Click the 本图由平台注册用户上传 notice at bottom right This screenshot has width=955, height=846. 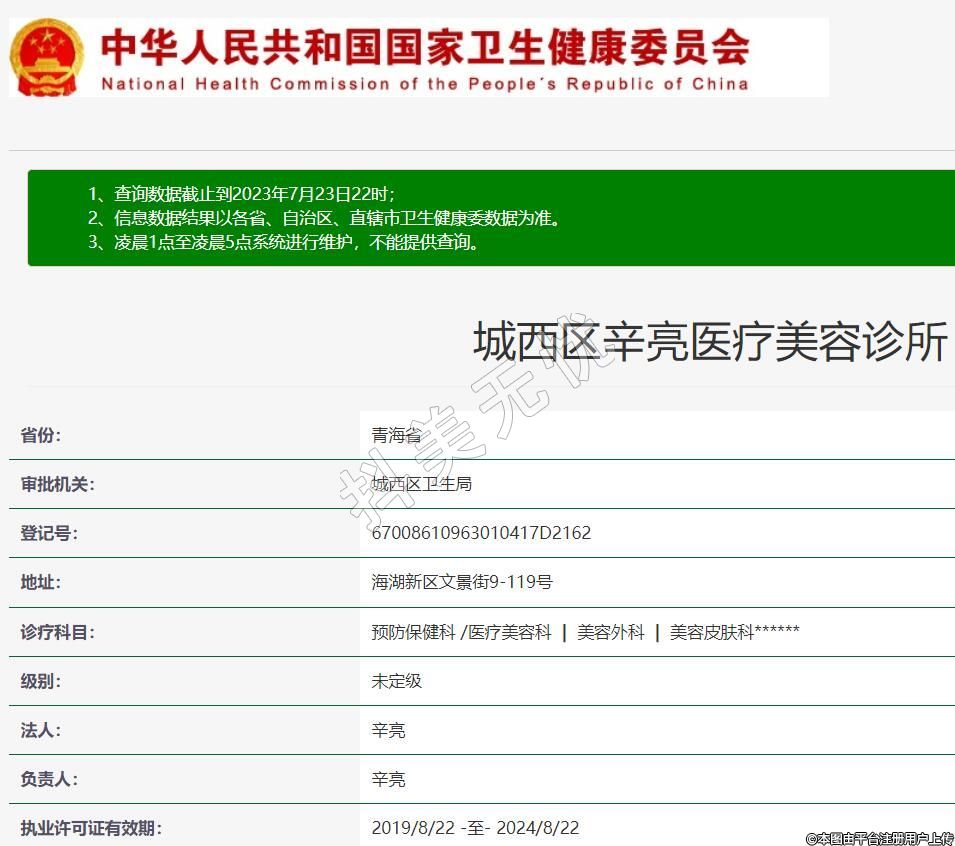tap(879, 838)
